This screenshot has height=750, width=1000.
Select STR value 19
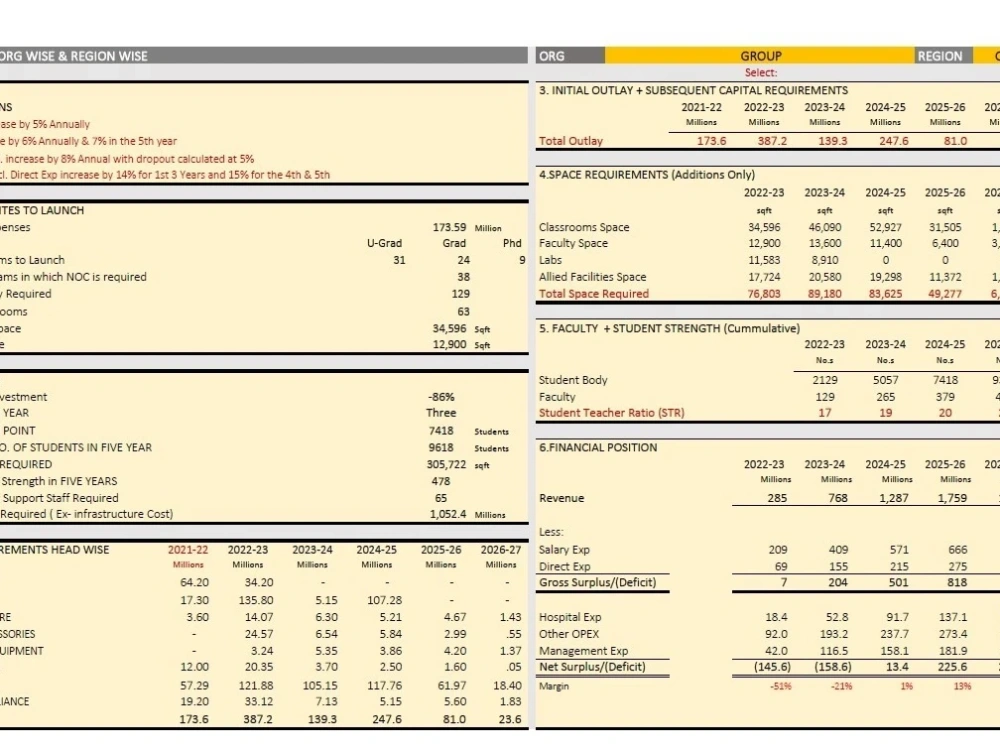886,413
